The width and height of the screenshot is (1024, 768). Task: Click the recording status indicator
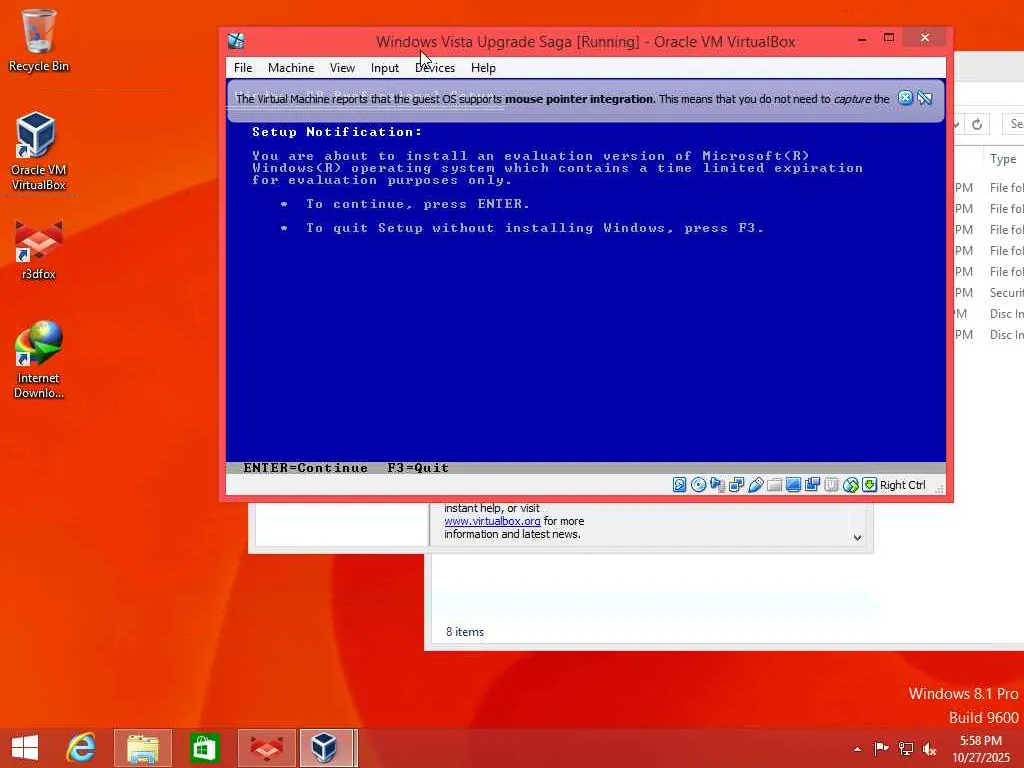tap(812, 485)
